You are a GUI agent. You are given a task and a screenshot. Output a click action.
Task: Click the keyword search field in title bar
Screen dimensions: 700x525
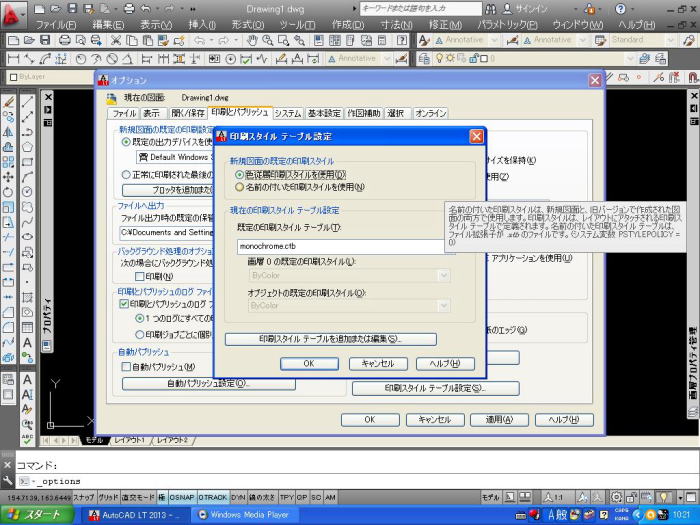(421, 8)
